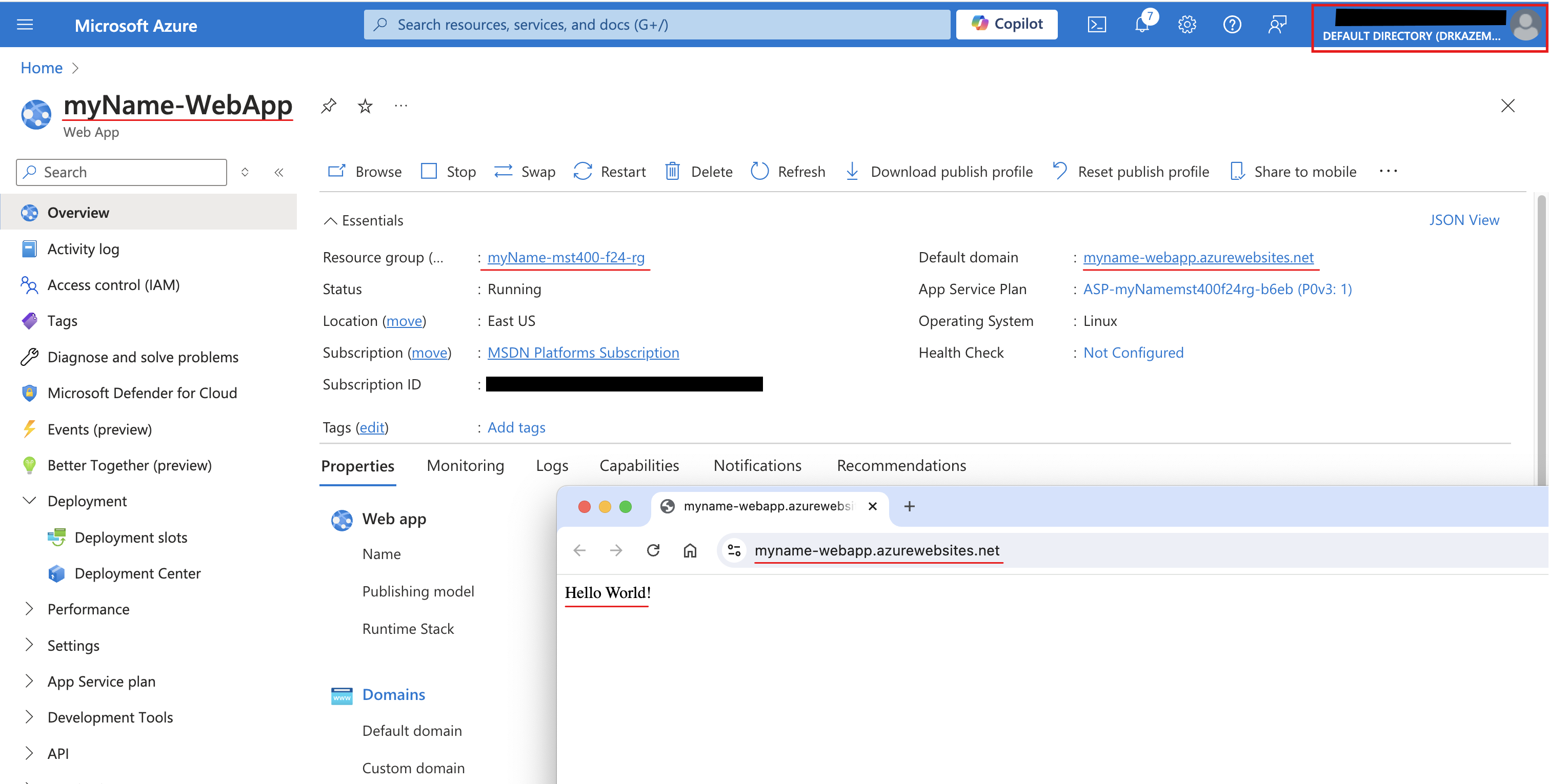
Task: Open the ASP-myNamemst400f24rg-b6eb App Service Plan
Action: click(x=1218, y=289)
